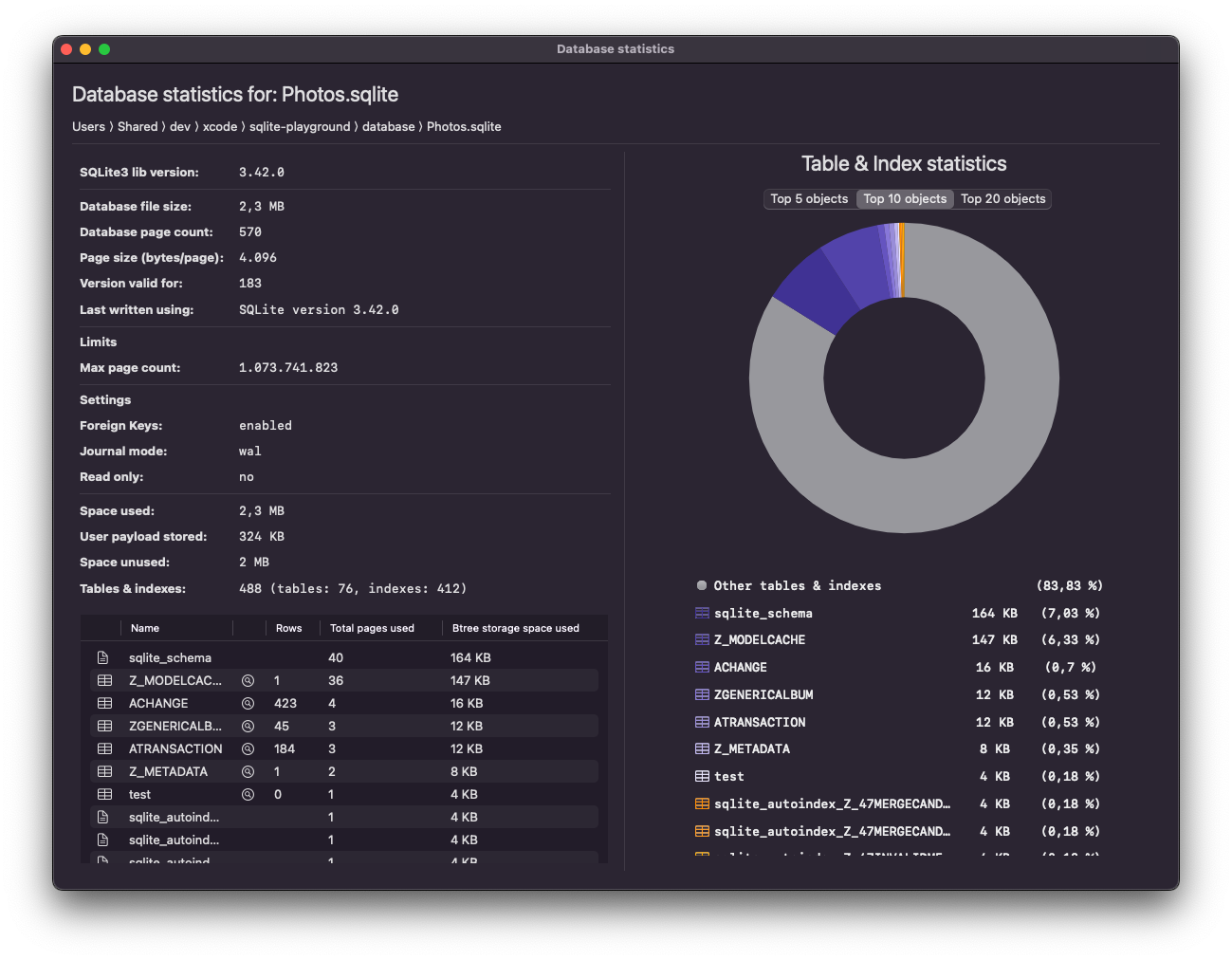Click the User payload stored value 324 KB

tap(262, 536)
